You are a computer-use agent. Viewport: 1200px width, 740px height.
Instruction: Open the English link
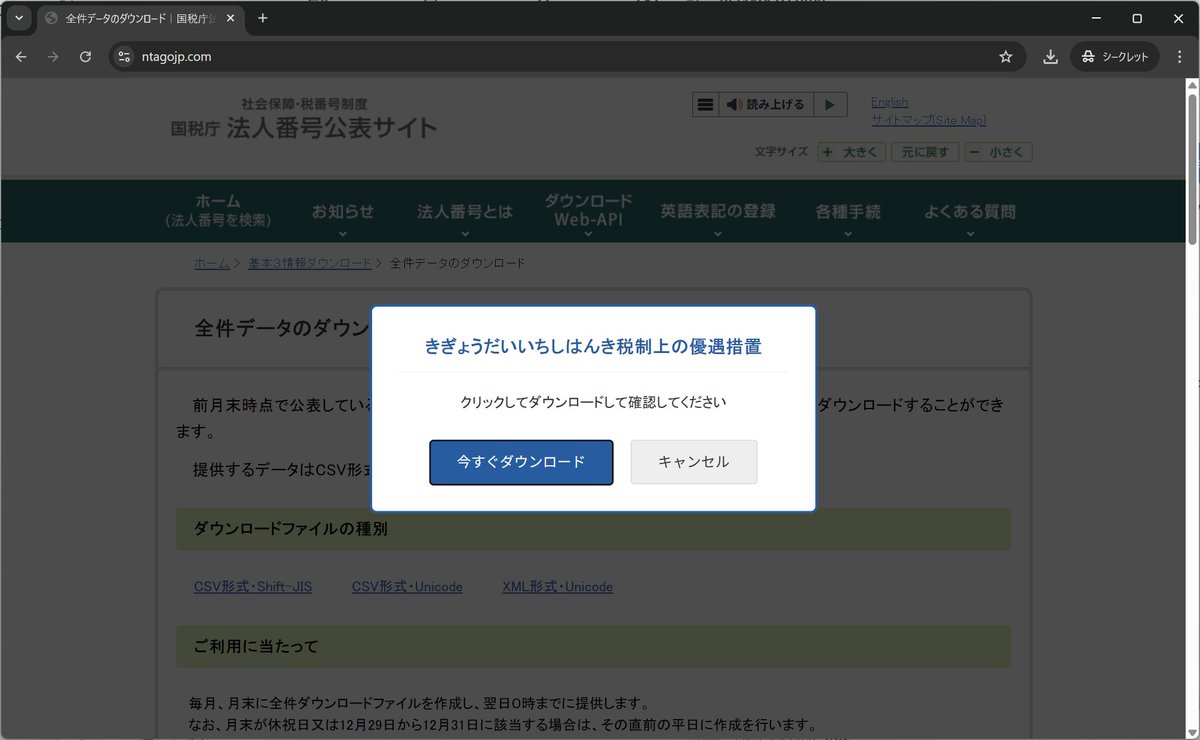tap(889, 102)
